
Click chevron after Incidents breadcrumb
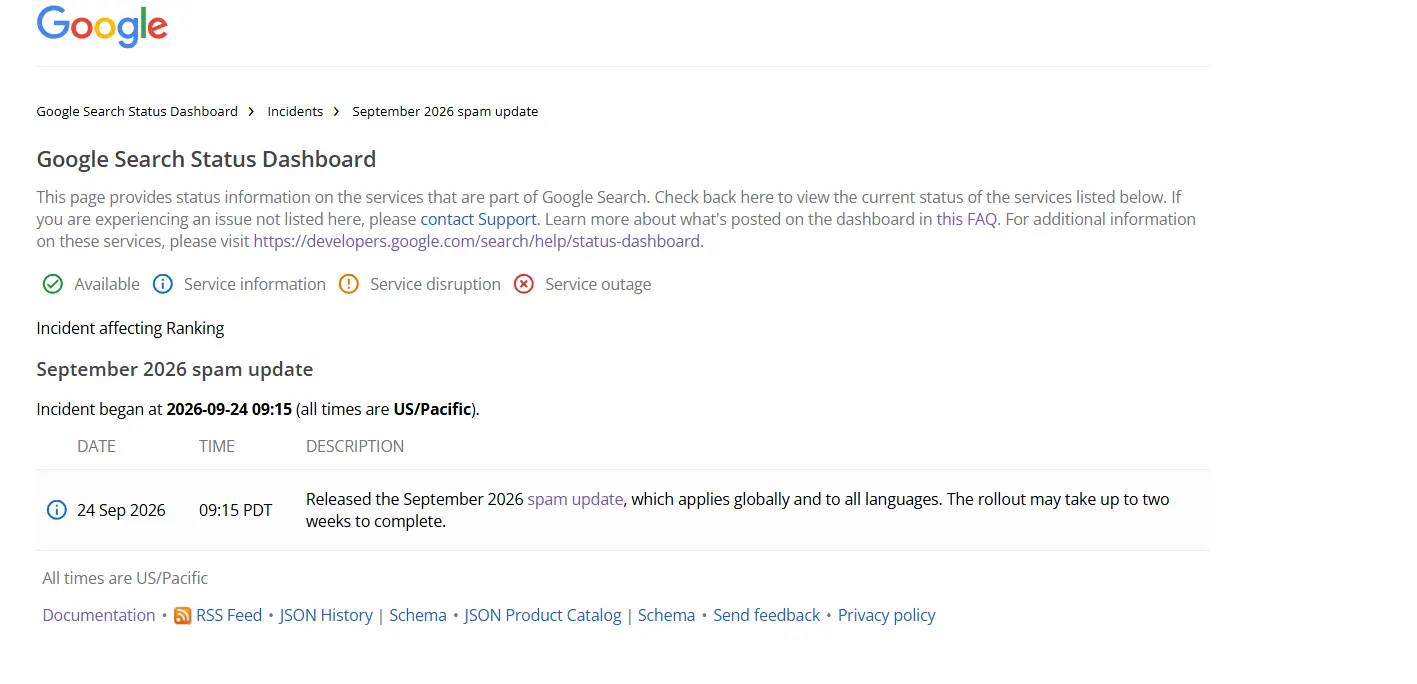pos(337,112)
